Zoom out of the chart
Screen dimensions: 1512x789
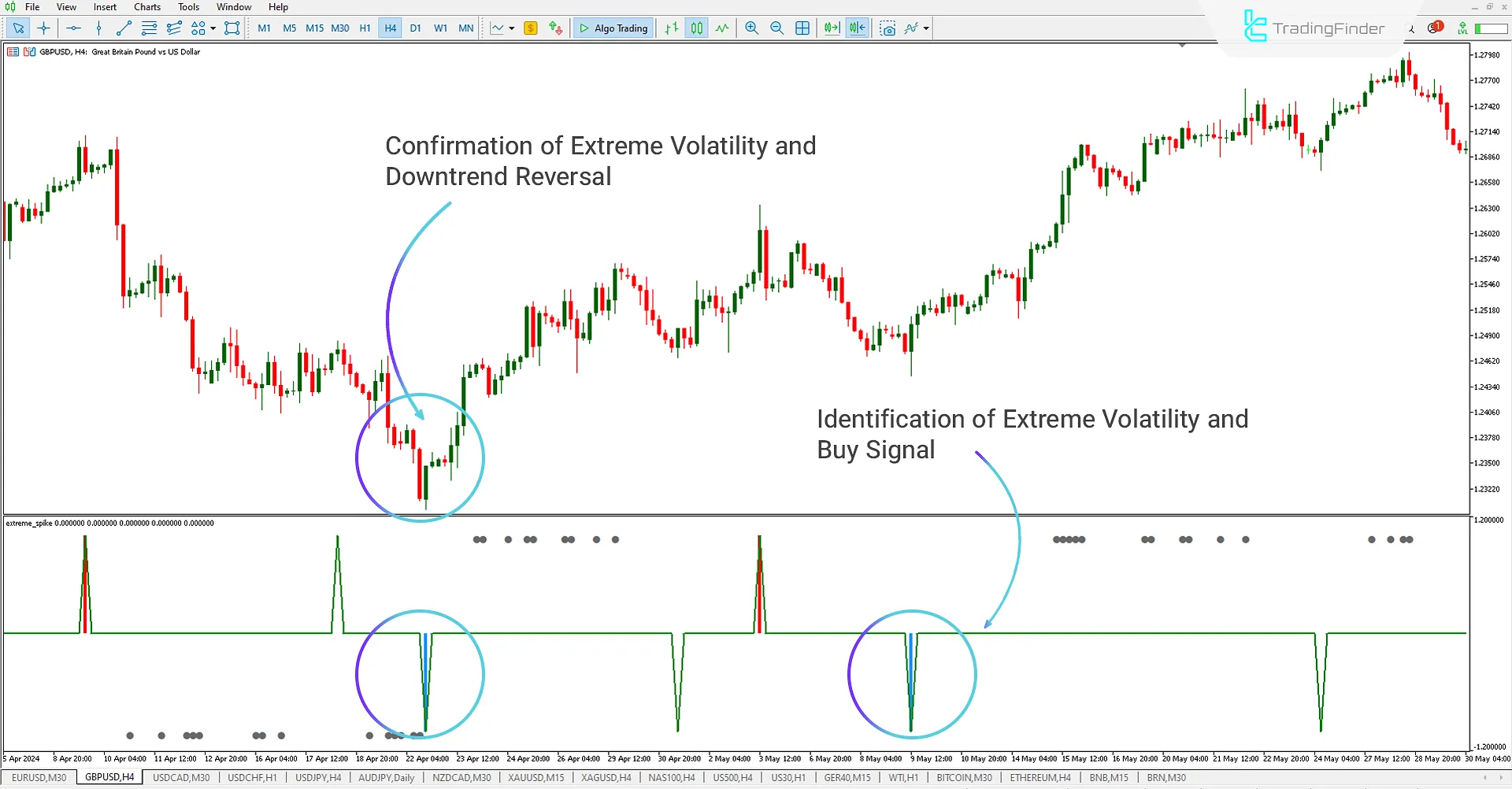point(776,28)
